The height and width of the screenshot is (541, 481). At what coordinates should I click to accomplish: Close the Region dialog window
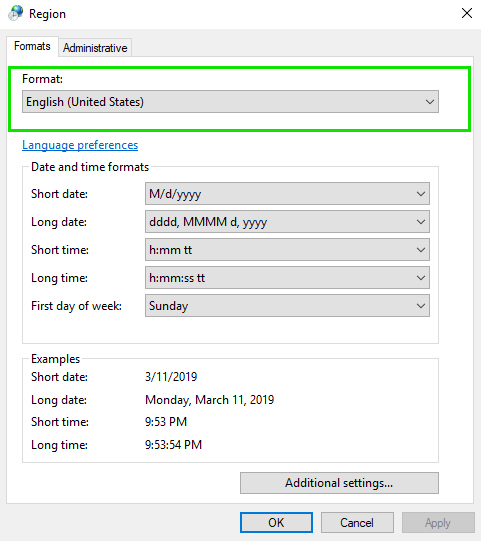click(467, 13)
